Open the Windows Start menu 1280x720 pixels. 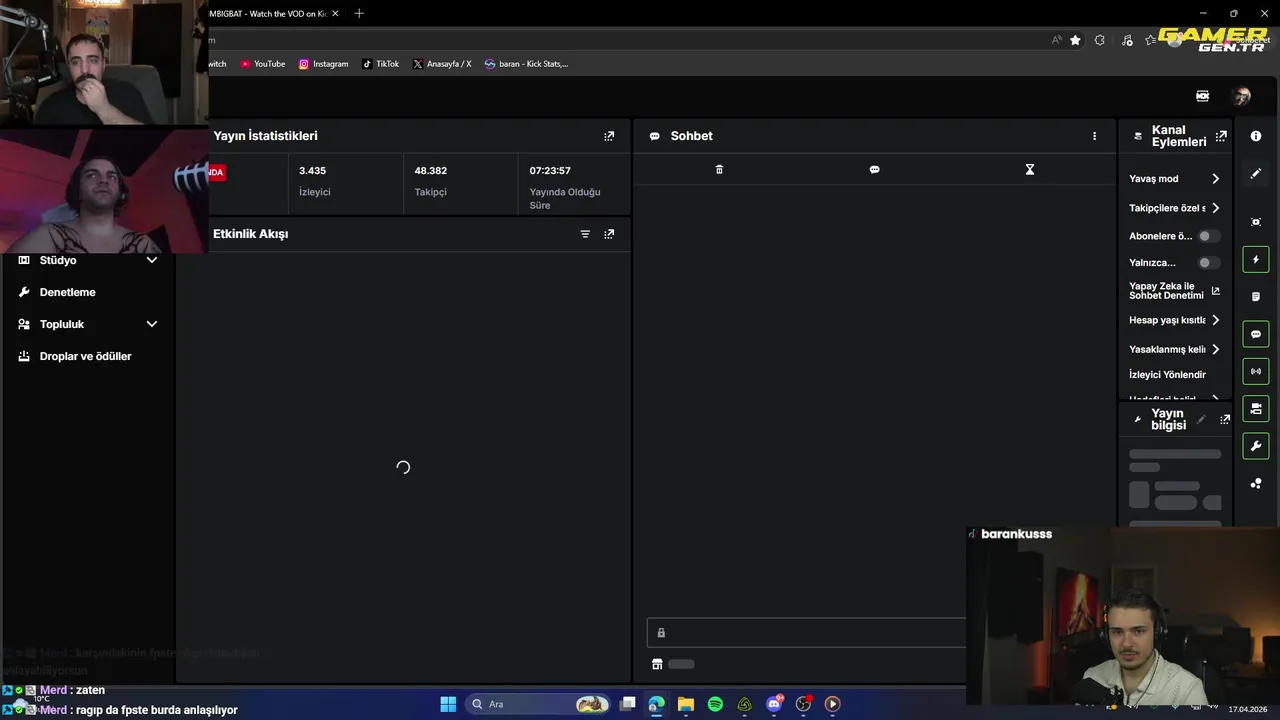[448, 704]
